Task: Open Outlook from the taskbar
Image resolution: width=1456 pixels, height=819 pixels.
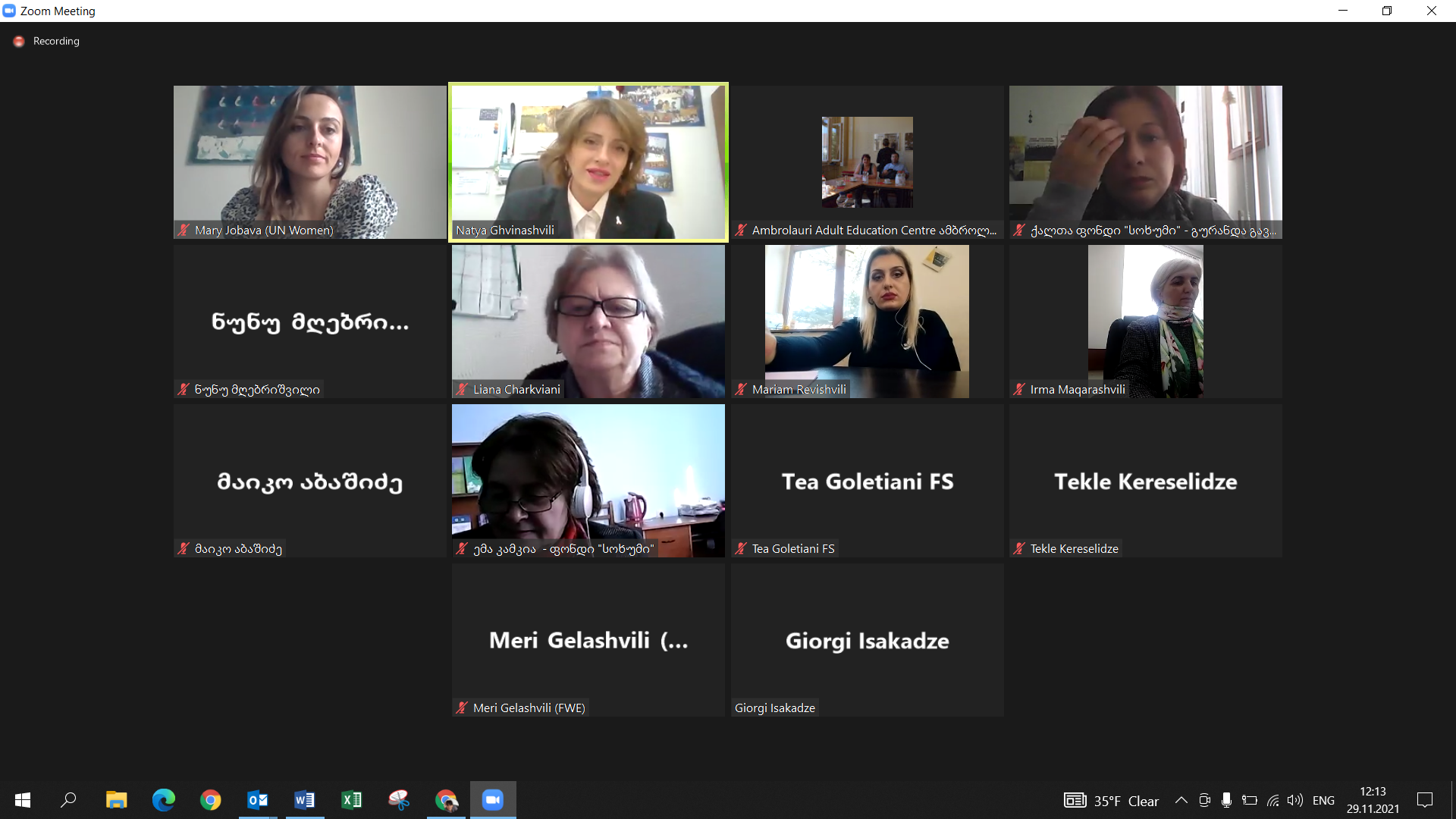Action: 257,800
